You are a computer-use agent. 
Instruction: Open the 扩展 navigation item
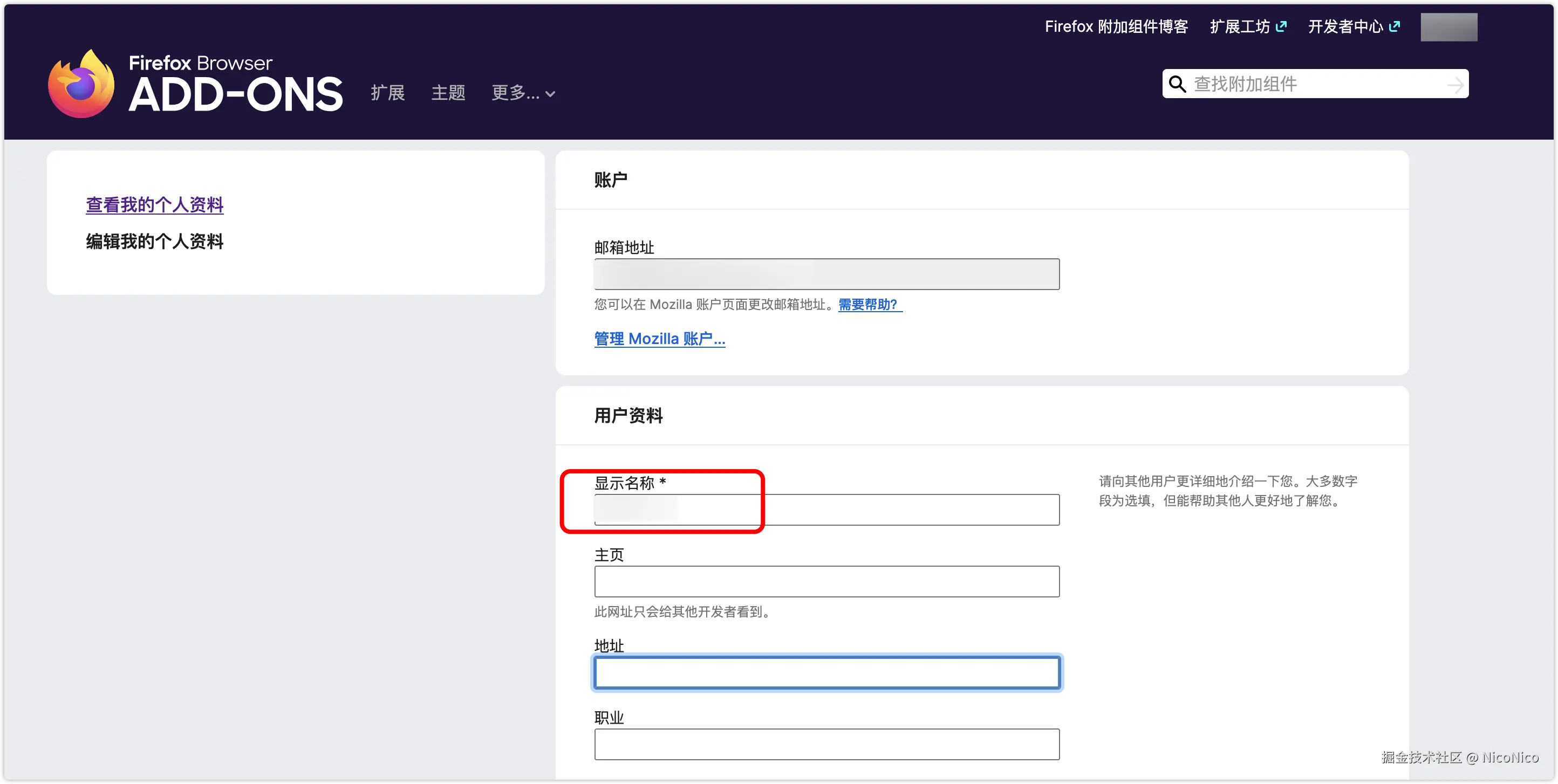388,93
